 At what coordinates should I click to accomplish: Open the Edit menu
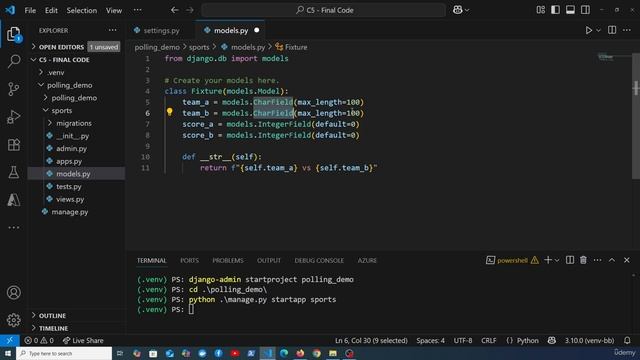coord(51,10)
